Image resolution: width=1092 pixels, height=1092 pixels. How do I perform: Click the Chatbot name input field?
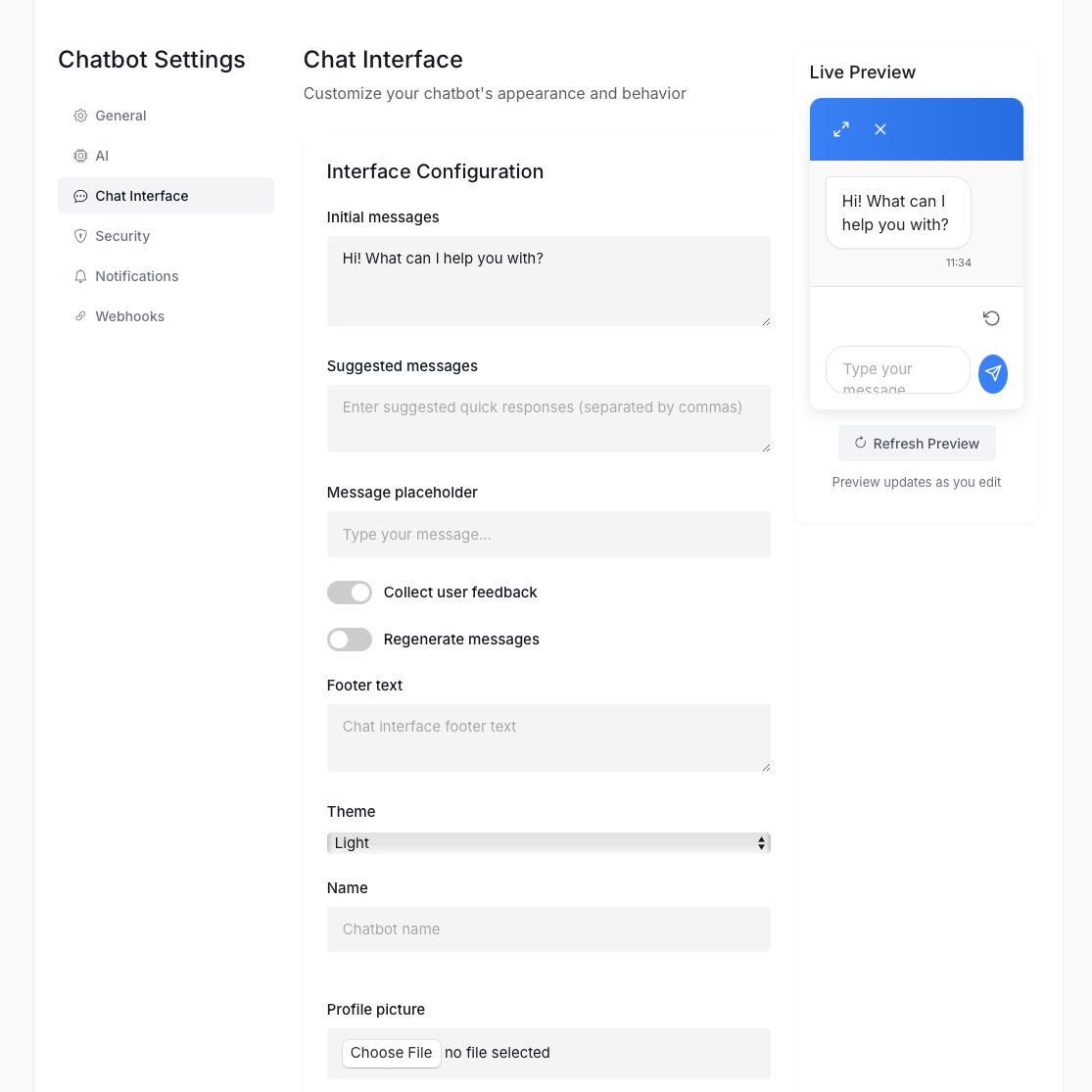click(548, 929)
